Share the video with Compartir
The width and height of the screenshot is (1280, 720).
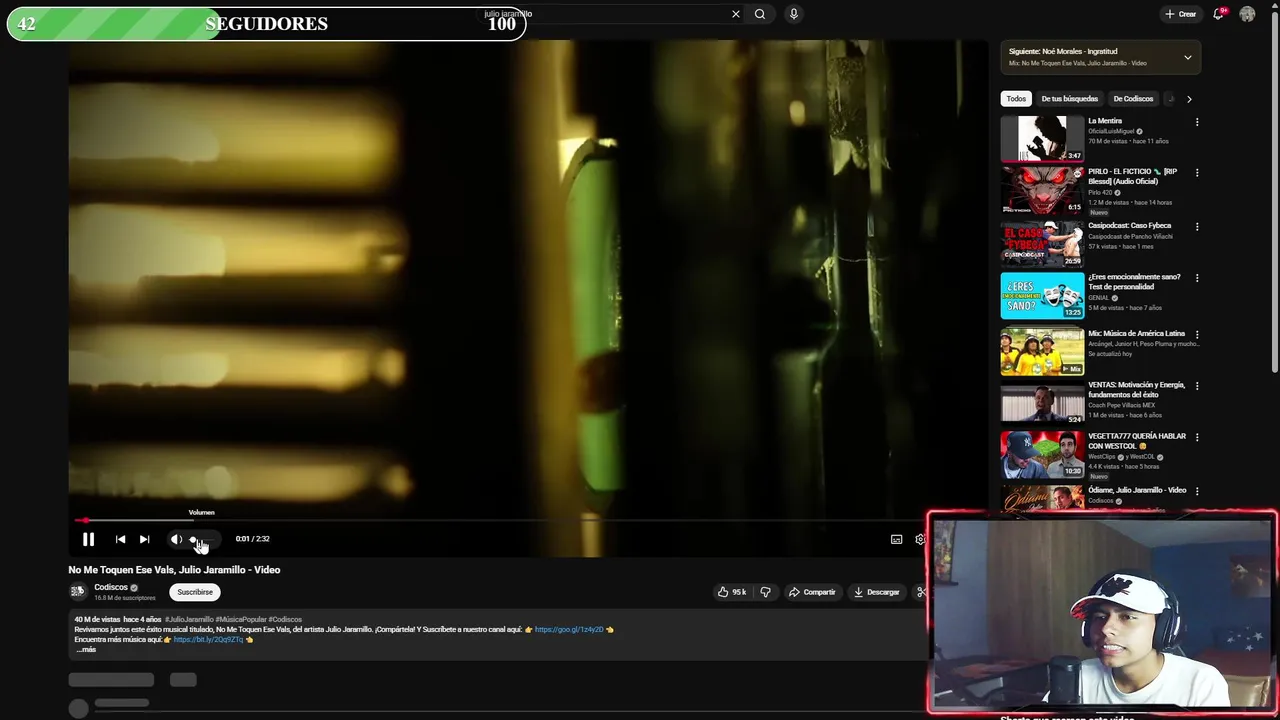(x=812, y=592)
